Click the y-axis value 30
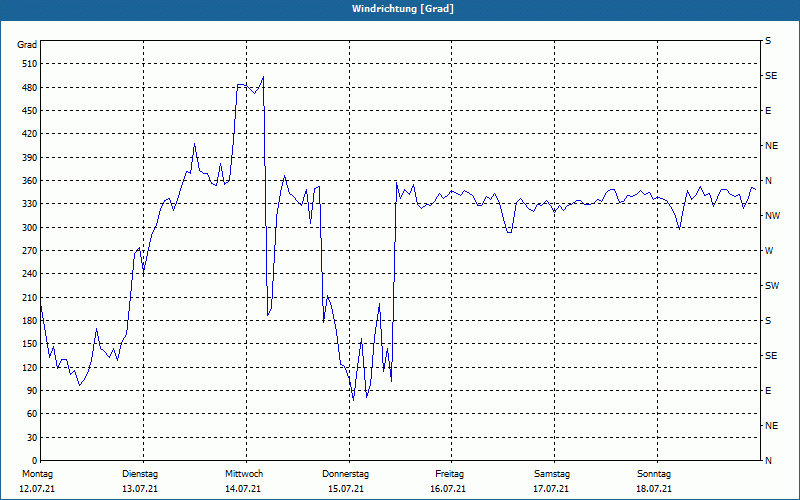 [x=32, y=438]
